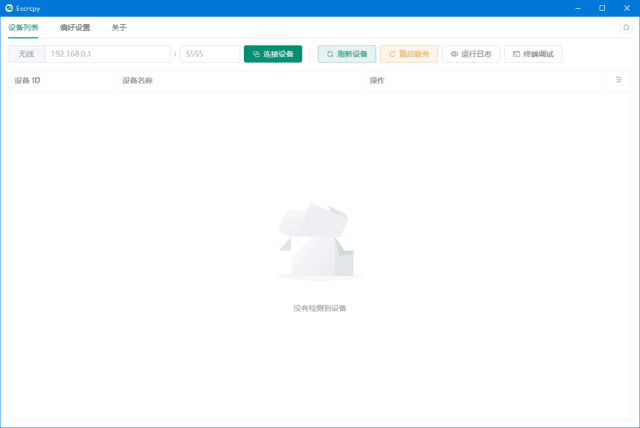
Task: Click the 设备名称 column header
Action: click(137, 80)
